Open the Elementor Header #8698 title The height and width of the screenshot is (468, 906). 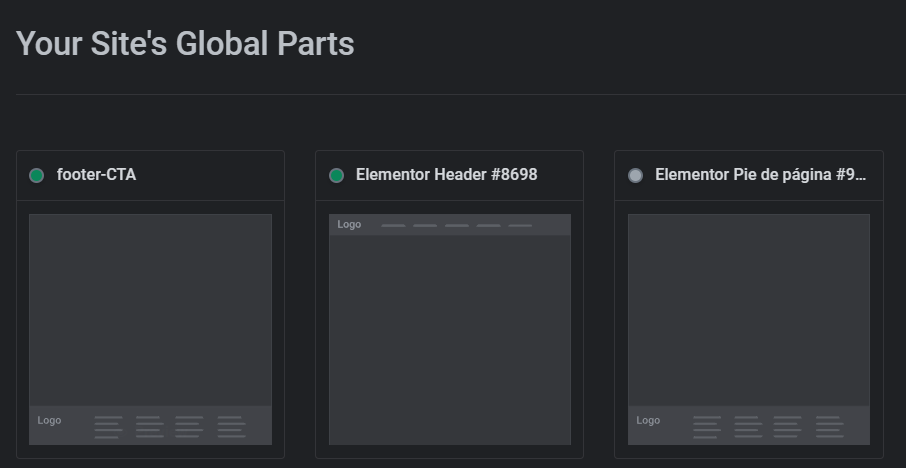pyautogui.click(x=447, y=174)
